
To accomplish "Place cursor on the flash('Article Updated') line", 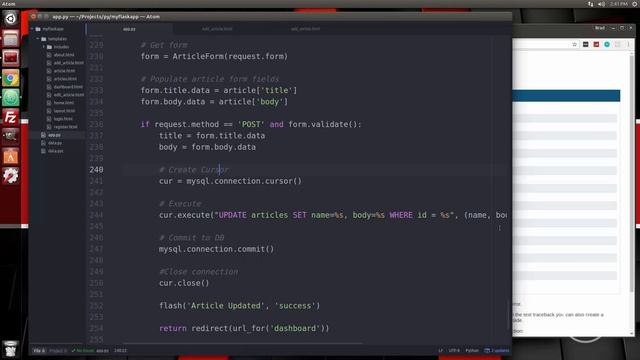I will (240, 305).
